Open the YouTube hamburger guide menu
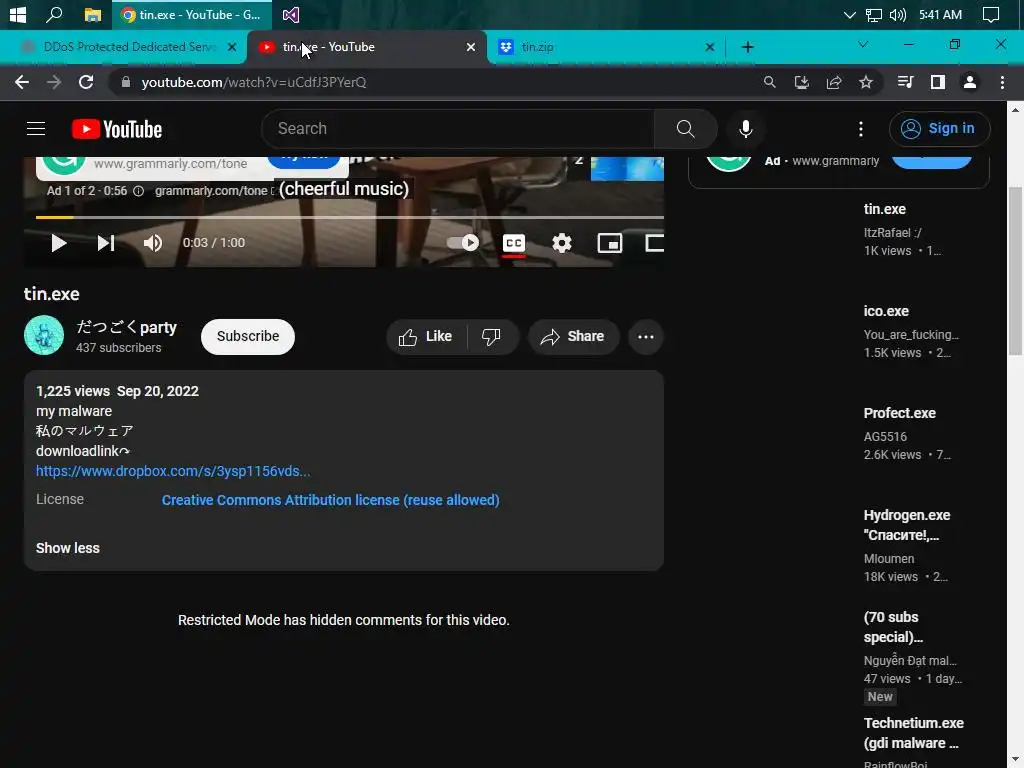 [x=36, y=129]
